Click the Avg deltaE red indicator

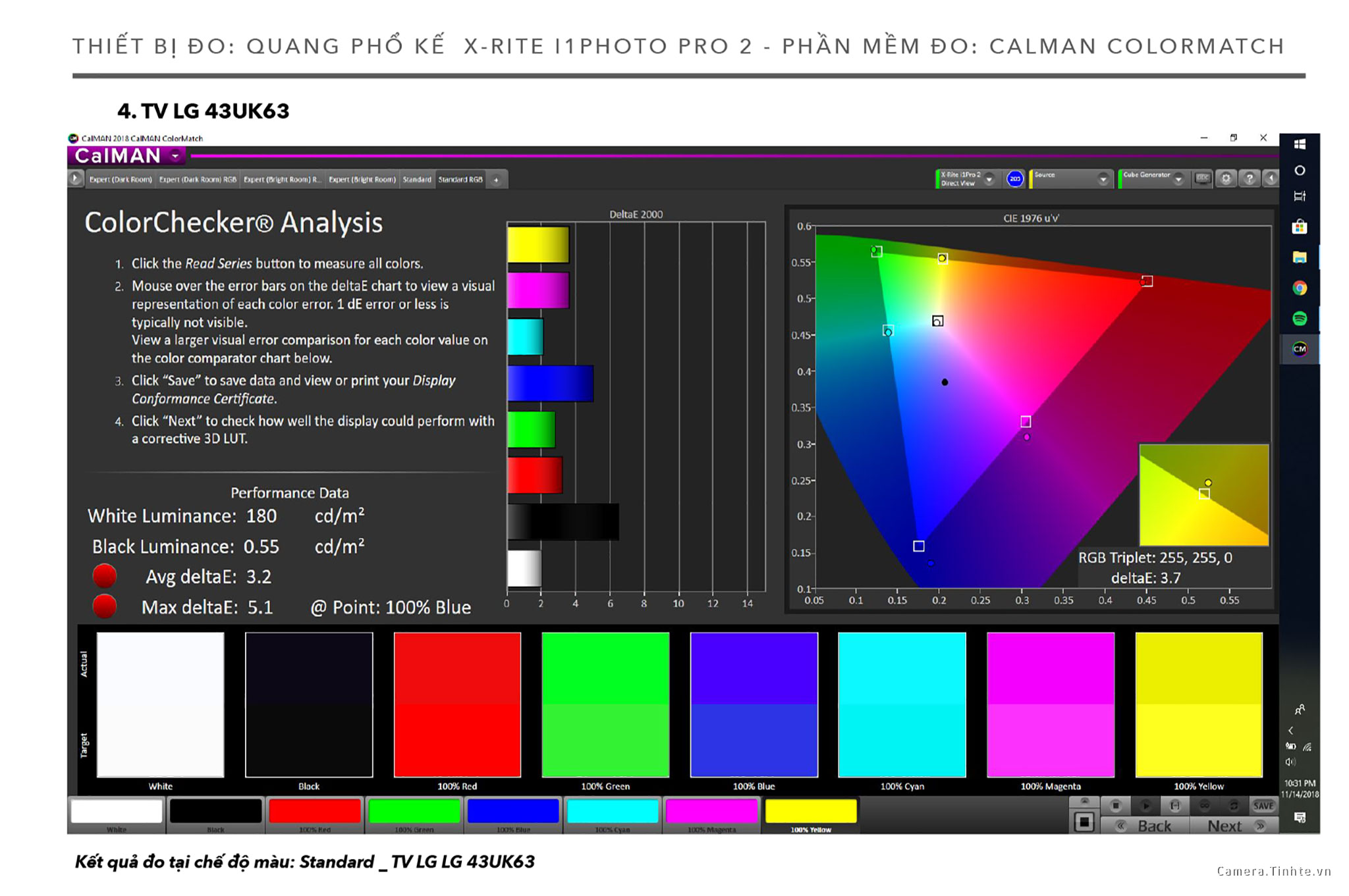(105, 576)
